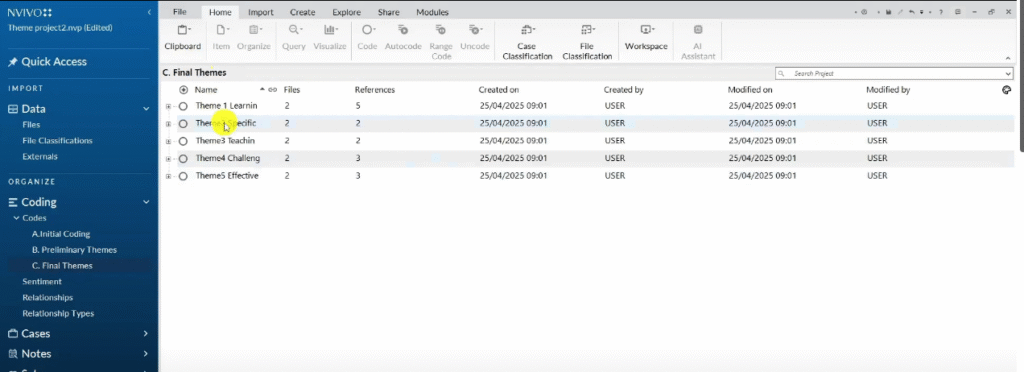This screenshot has width=1024, height=372.
Task: Select circle marker for Theme 1 Learnin
Action: (x=184, y=106)
